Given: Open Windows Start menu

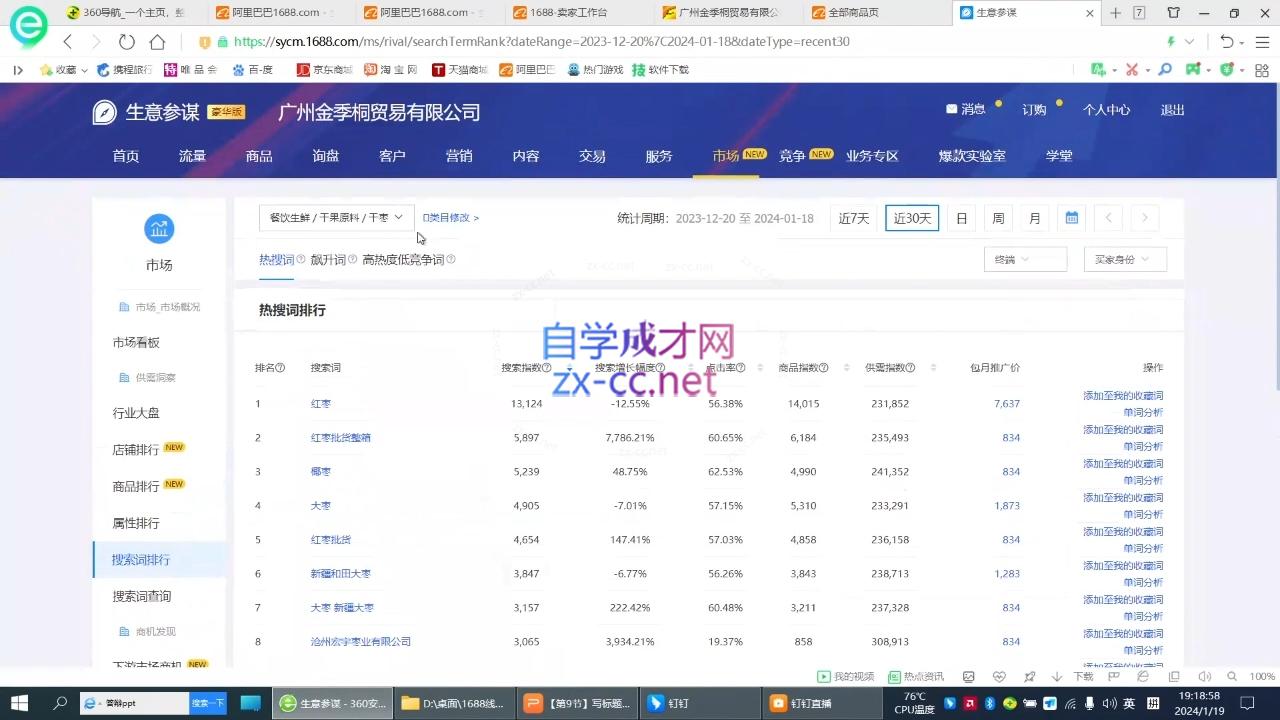Looking at the screenshot, I should (19, 703).
